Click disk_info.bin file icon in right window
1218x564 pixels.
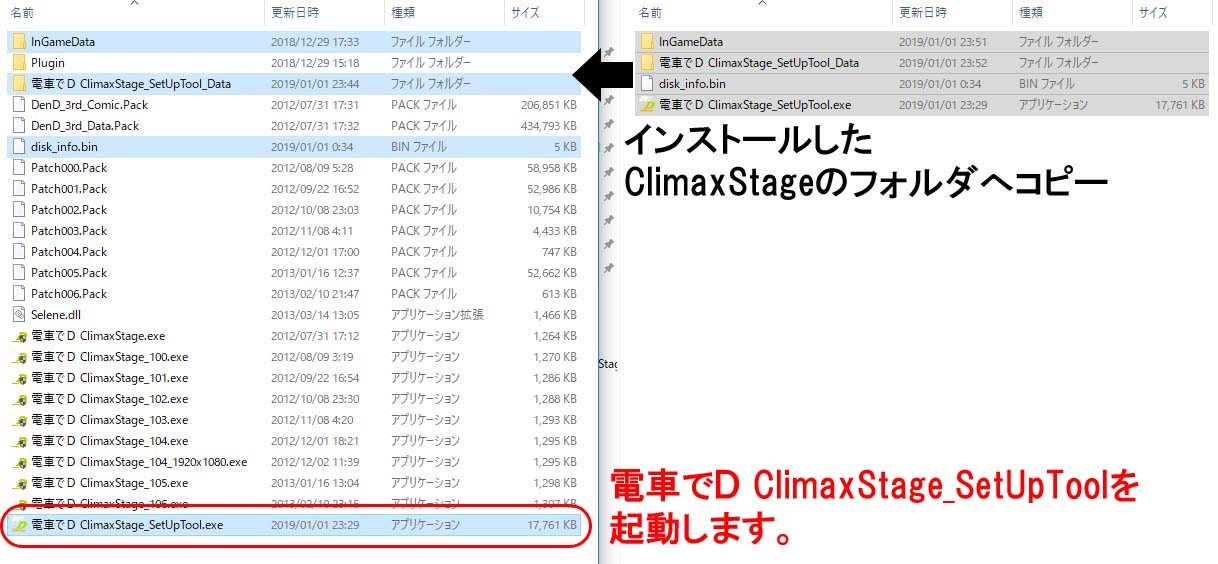[x=647, y=84]
